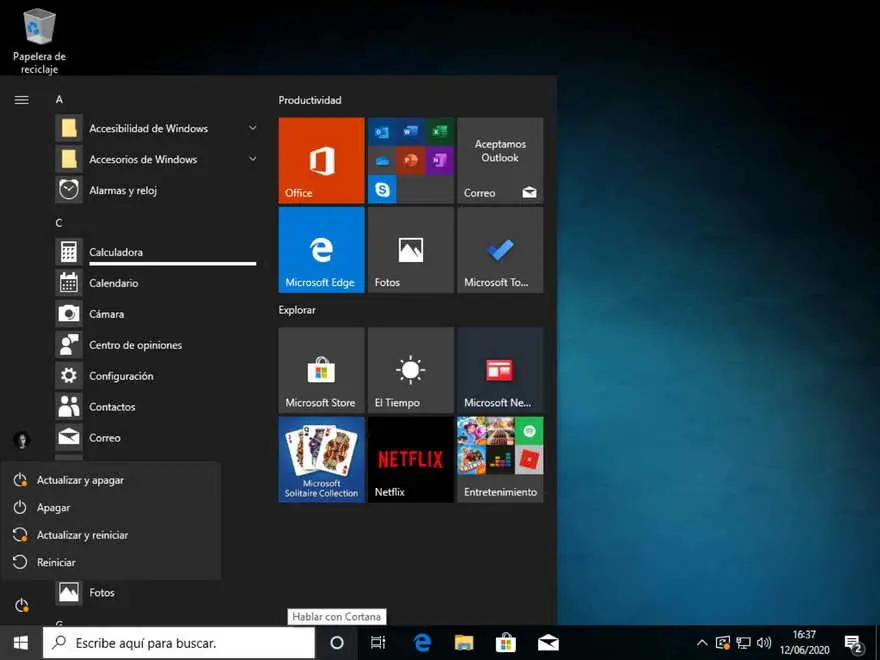Show hidden system tray icons
The height and width of the screenshot is (660, 880).
(x=702, y=643)
